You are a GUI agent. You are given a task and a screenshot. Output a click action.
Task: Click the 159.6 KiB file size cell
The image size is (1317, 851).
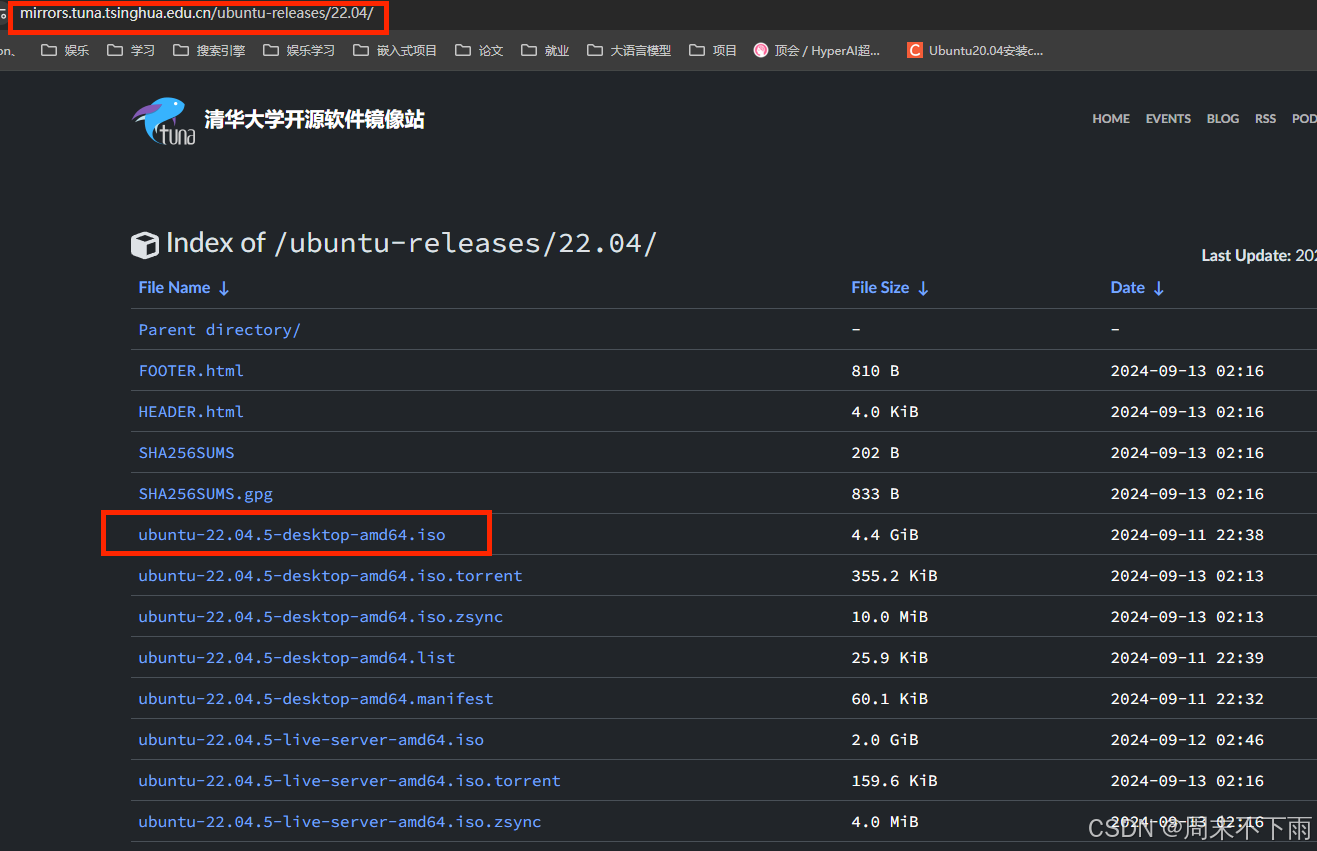[x=894, y=781]
